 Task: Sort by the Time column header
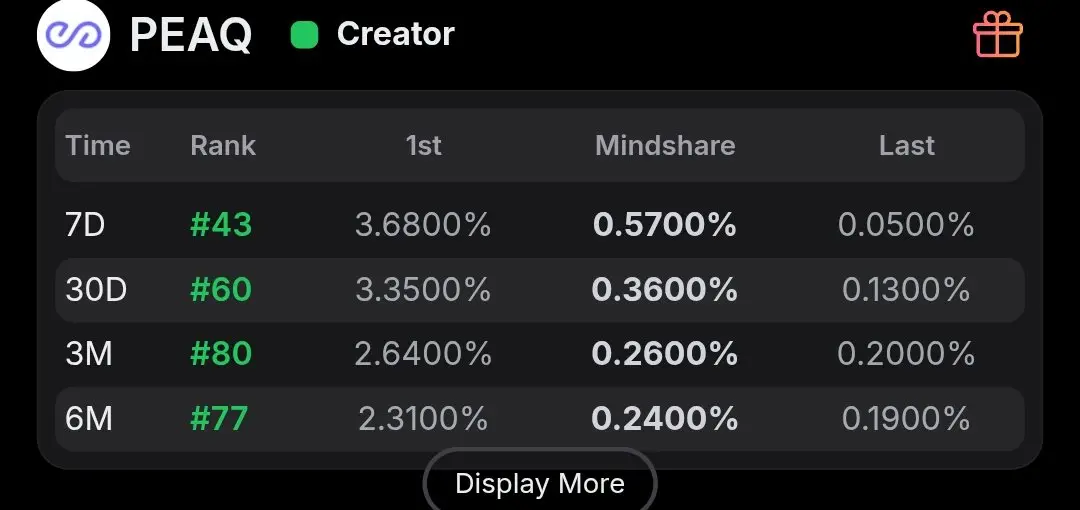click(x=98, y=145)
